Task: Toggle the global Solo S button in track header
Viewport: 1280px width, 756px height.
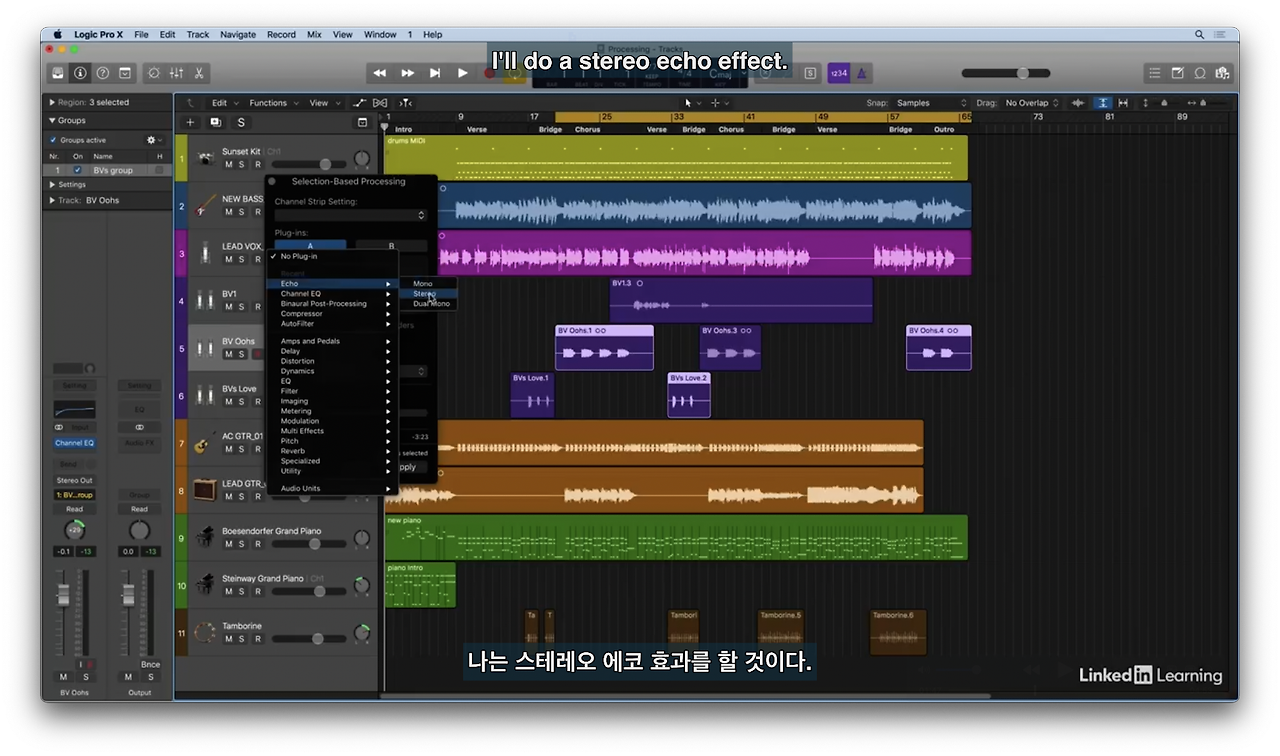Action: pyautogui.click(x=241, y=122)
